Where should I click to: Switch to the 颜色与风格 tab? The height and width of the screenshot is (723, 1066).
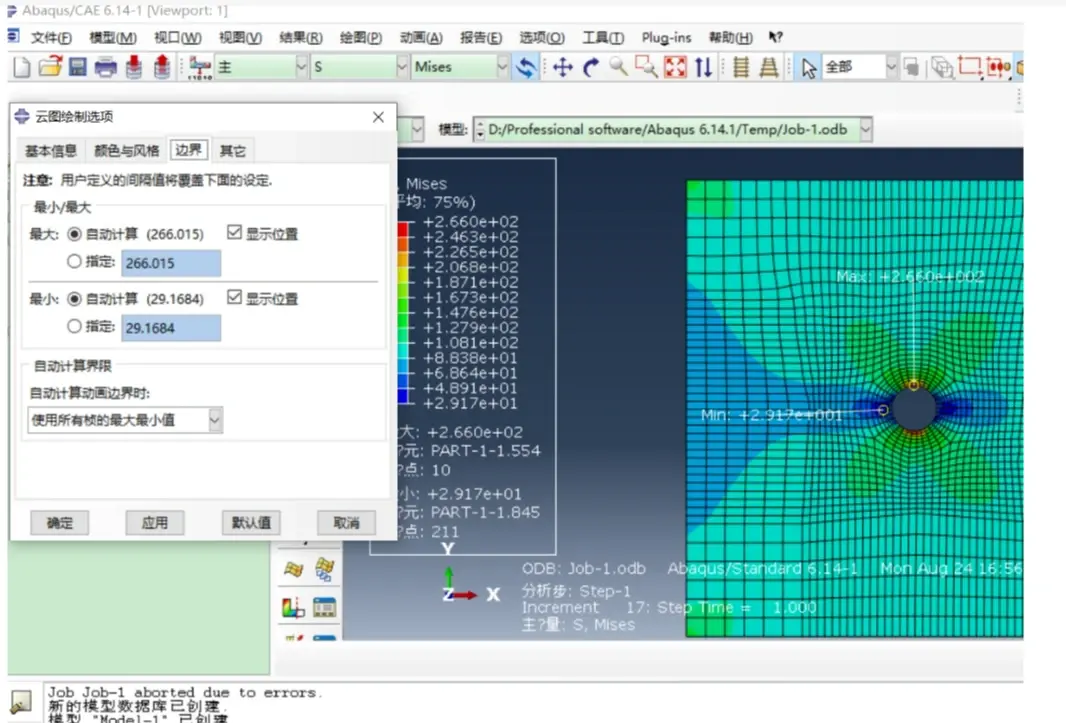[126, 151]
